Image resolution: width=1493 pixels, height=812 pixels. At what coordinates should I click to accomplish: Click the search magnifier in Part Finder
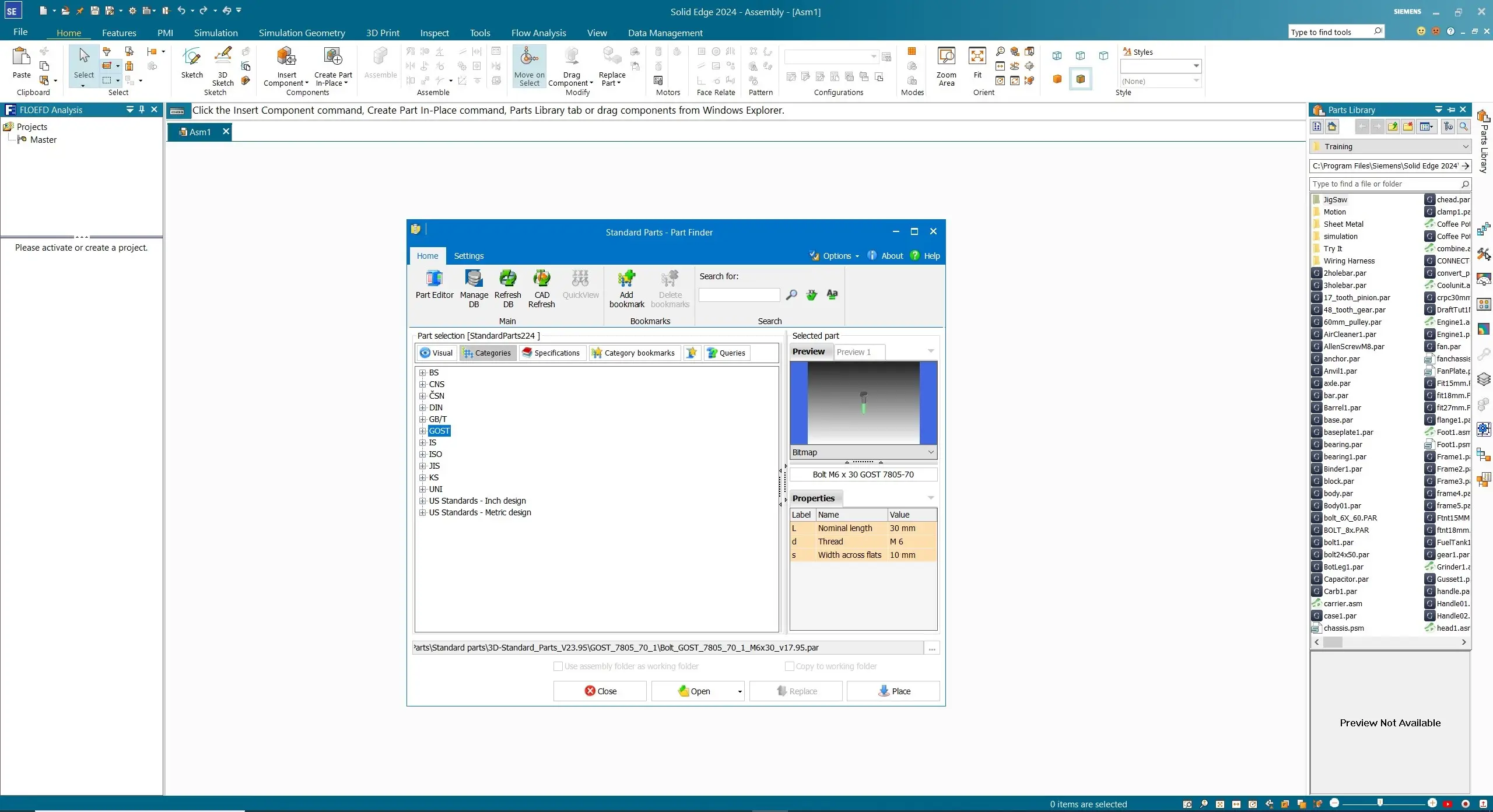coord(791,295)
